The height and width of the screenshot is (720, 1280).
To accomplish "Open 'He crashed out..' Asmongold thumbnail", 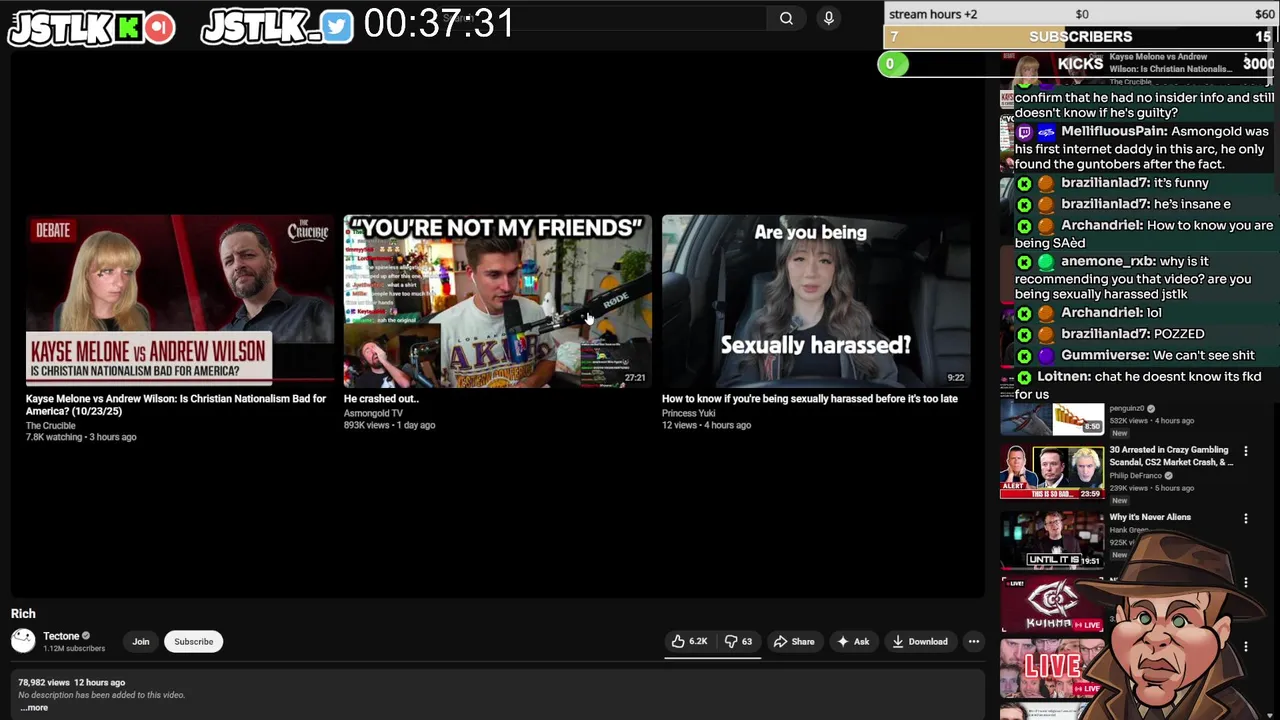I will (497, 301).
